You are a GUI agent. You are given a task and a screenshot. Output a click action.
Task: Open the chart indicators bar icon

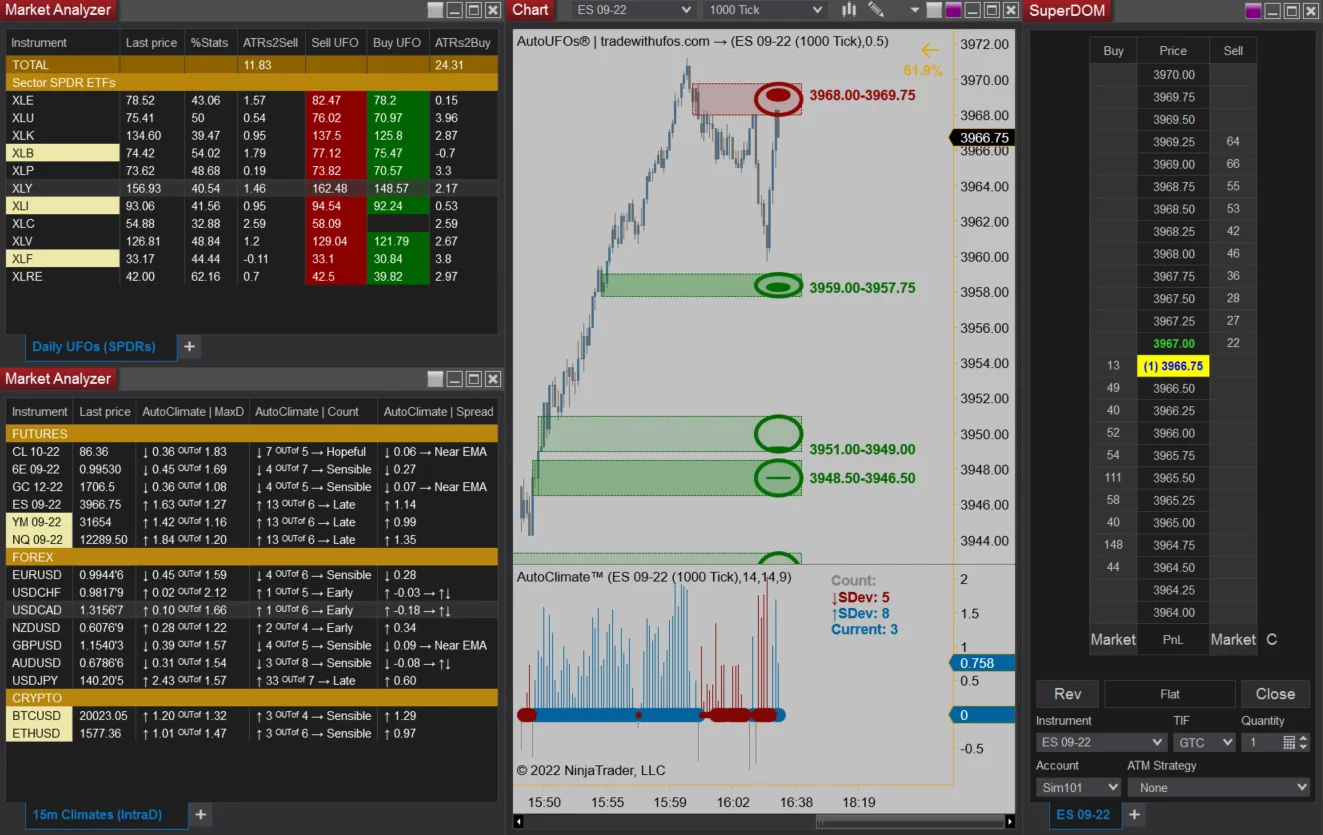(x=849, y=10)
